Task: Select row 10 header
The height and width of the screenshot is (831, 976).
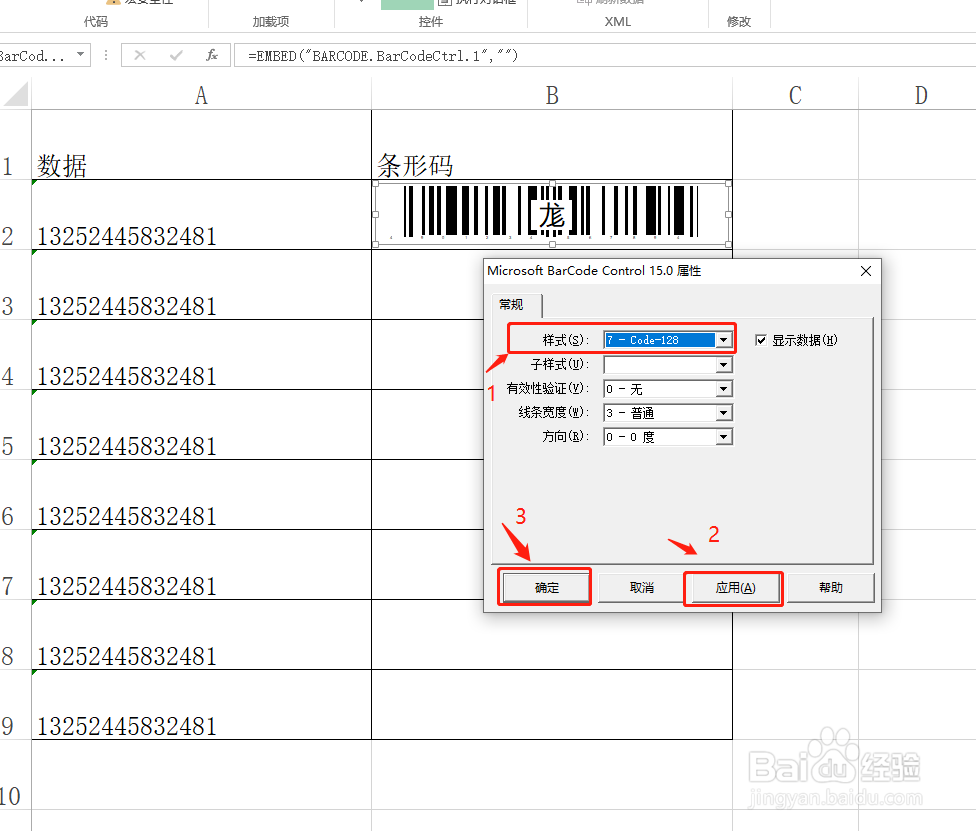Action: 15,775
